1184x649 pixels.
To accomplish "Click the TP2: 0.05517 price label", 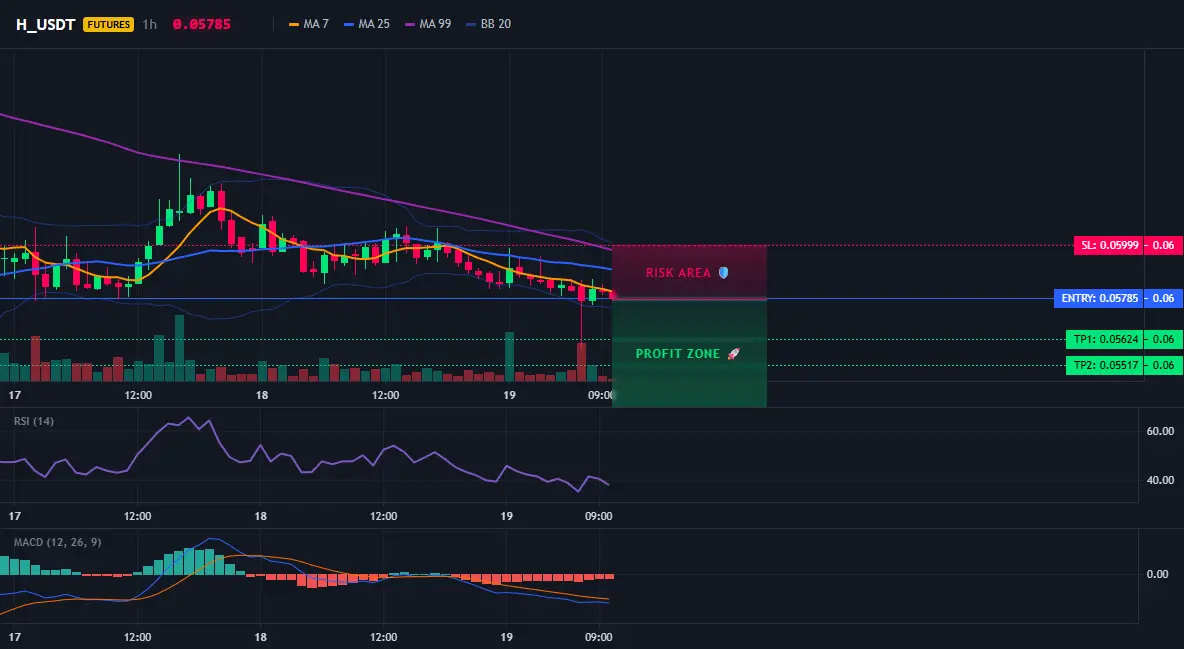I will click(1104, 366).
